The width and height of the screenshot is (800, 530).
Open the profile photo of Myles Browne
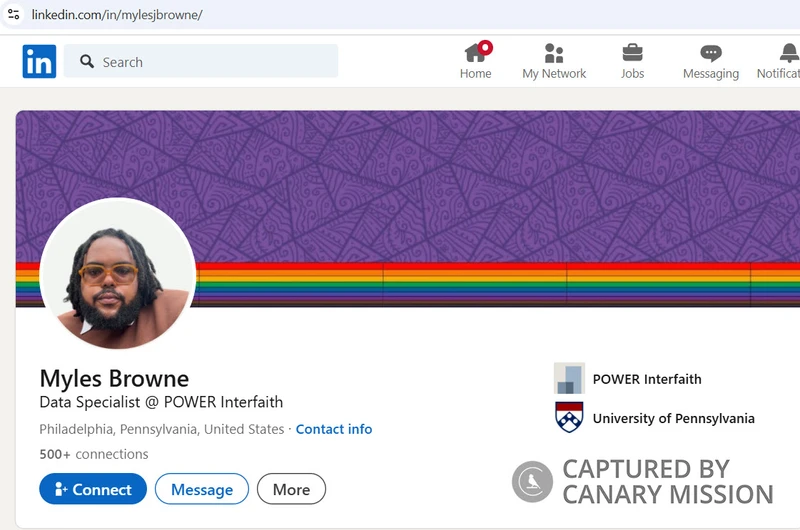118,274
